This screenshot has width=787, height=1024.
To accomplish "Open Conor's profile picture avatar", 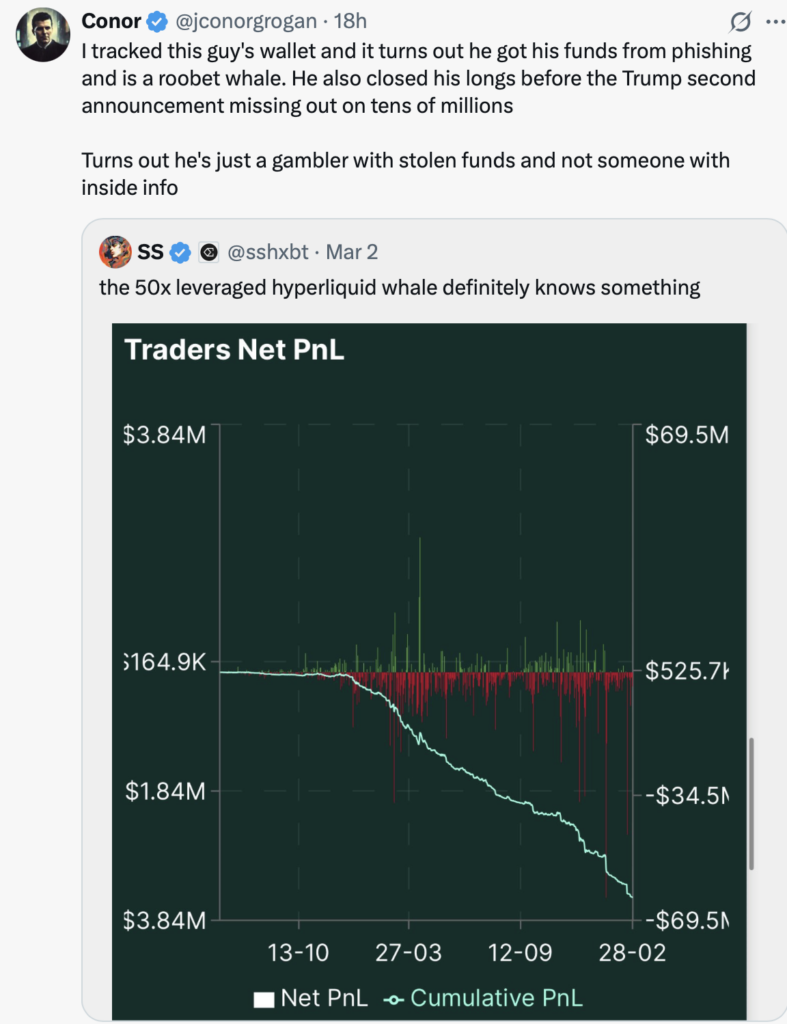I will pos(42,36).
